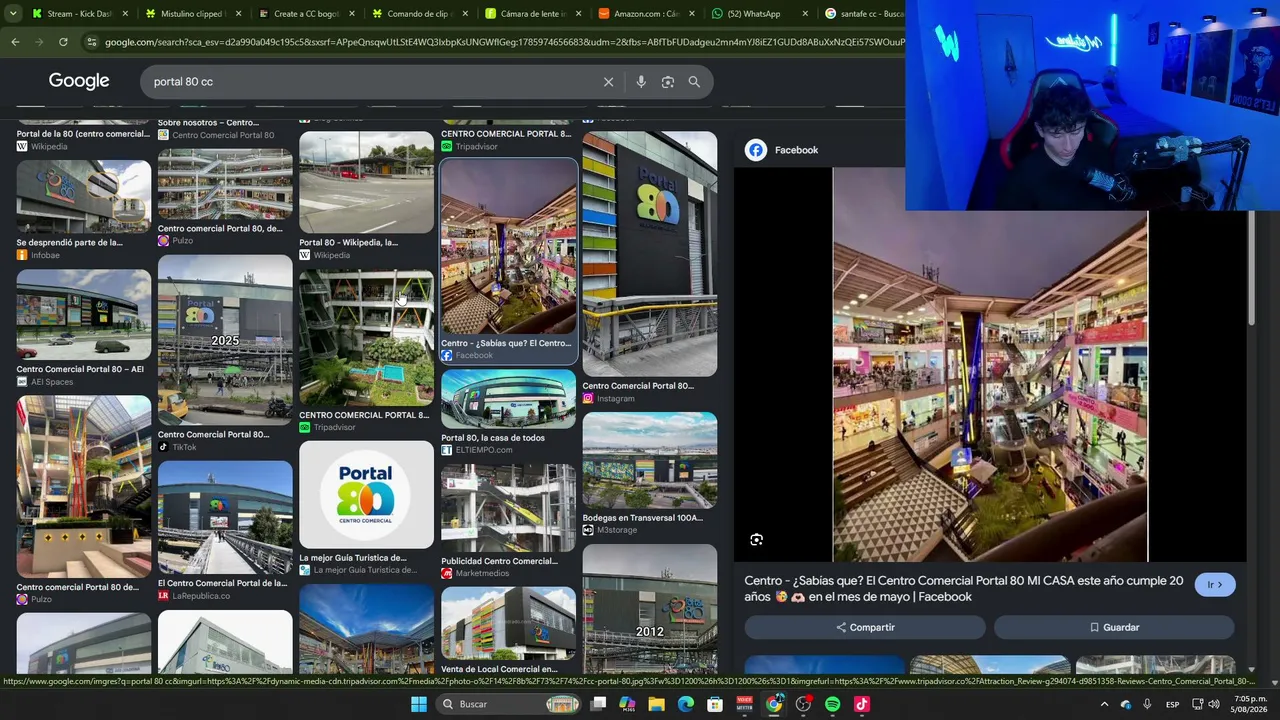This screenshot has width=1280, height=720.
Task: Open the volume control in the system tray
Action: 1214,704
